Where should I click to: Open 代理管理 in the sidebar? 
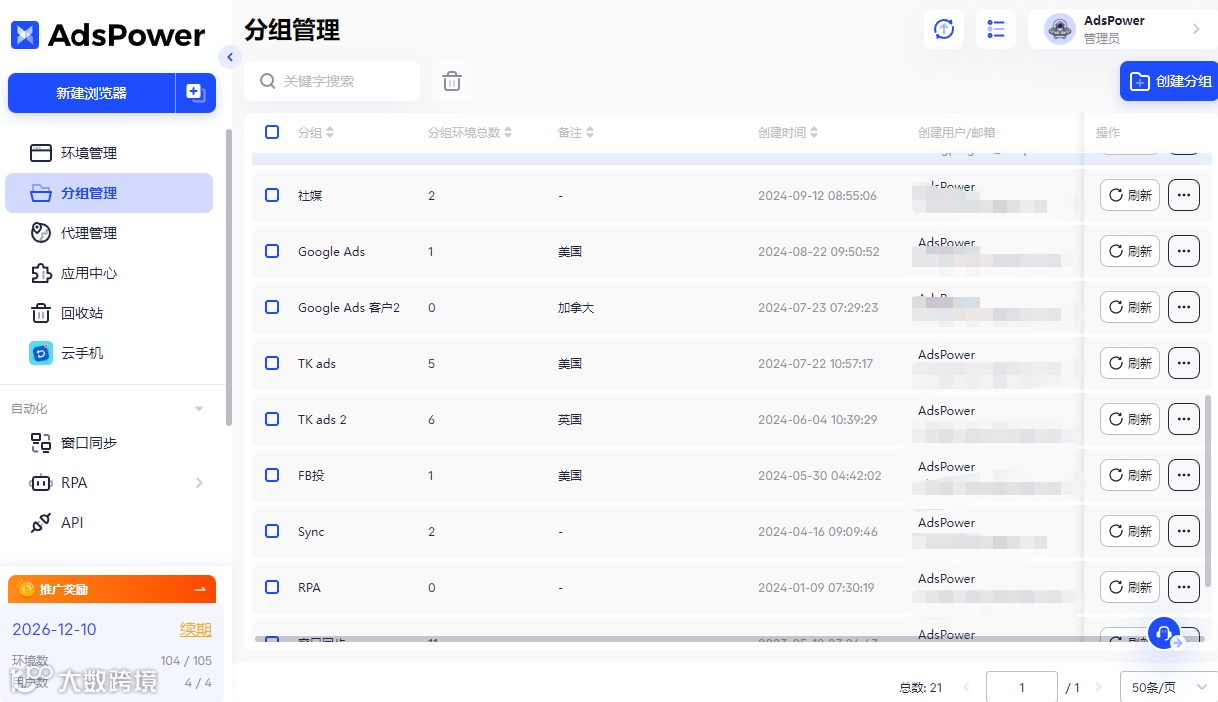pyautogui.click(x=109, y=233)
